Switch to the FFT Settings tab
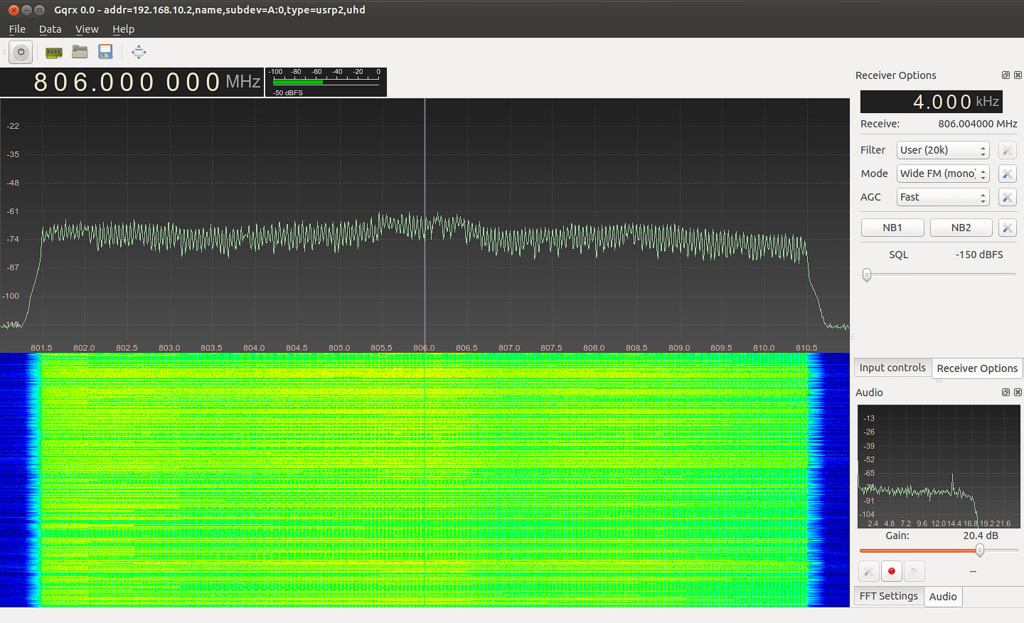 [x=888, y=596]
